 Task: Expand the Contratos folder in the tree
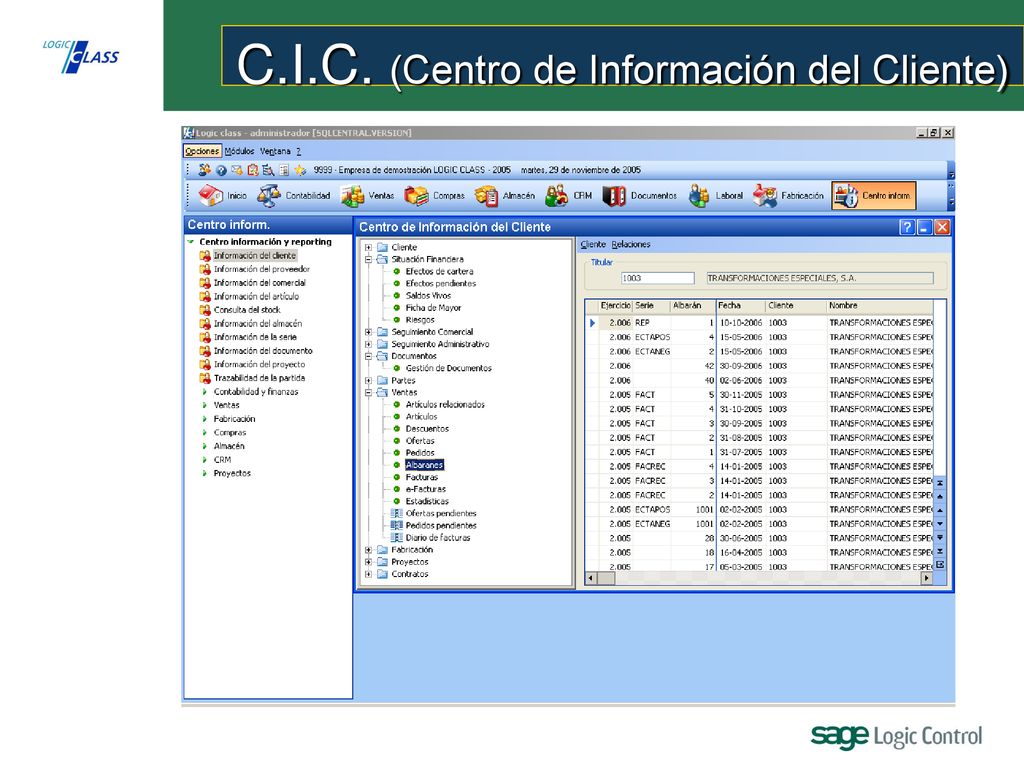368,574
